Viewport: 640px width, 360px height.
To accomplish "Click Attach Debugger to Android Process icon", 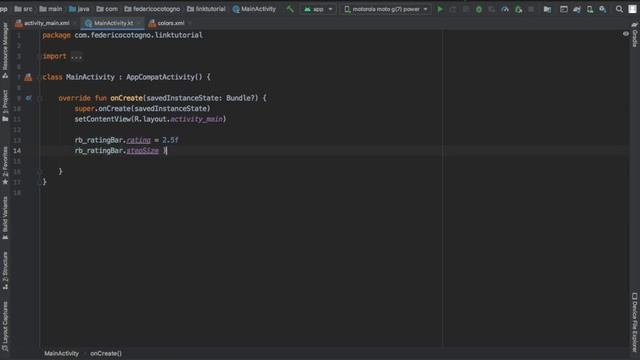I will [x=518, y=9].
